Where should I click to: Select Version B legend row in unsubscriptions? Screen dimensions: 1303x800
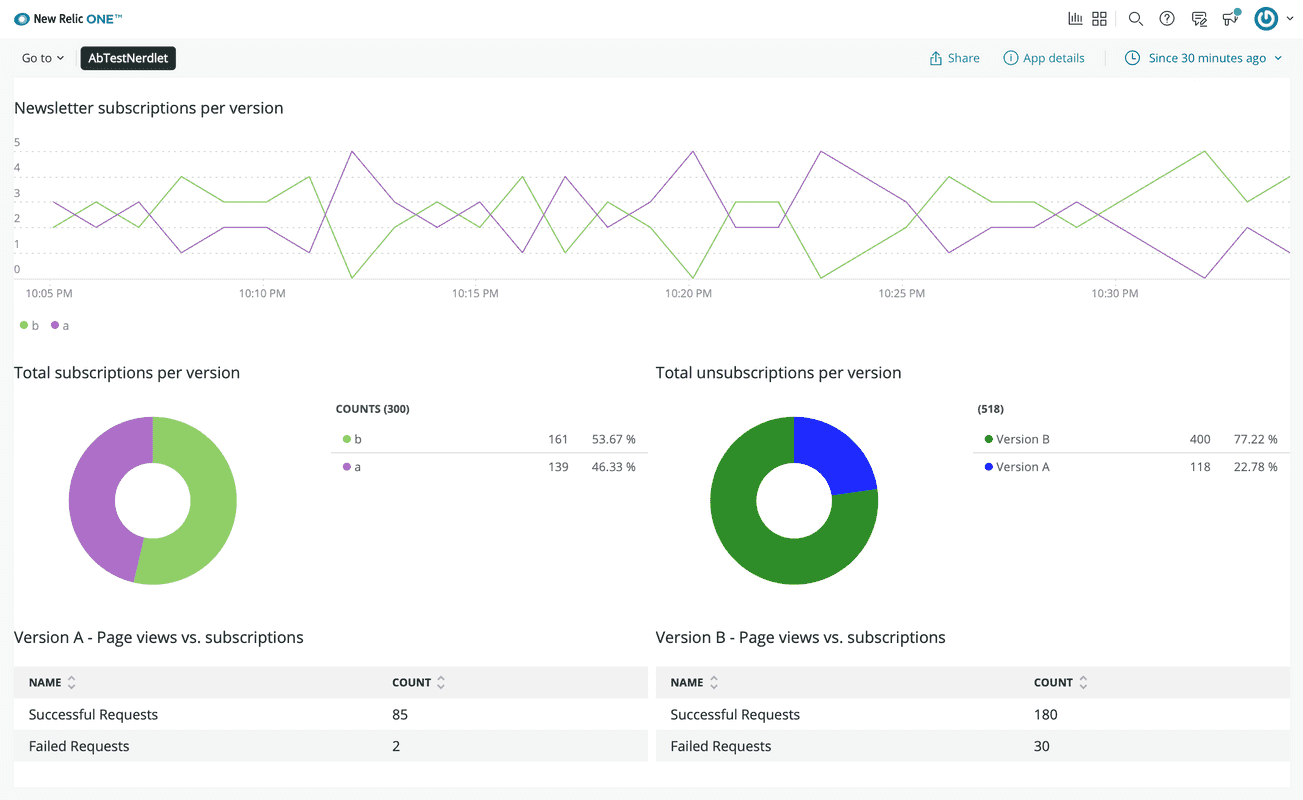[1131, 439]
